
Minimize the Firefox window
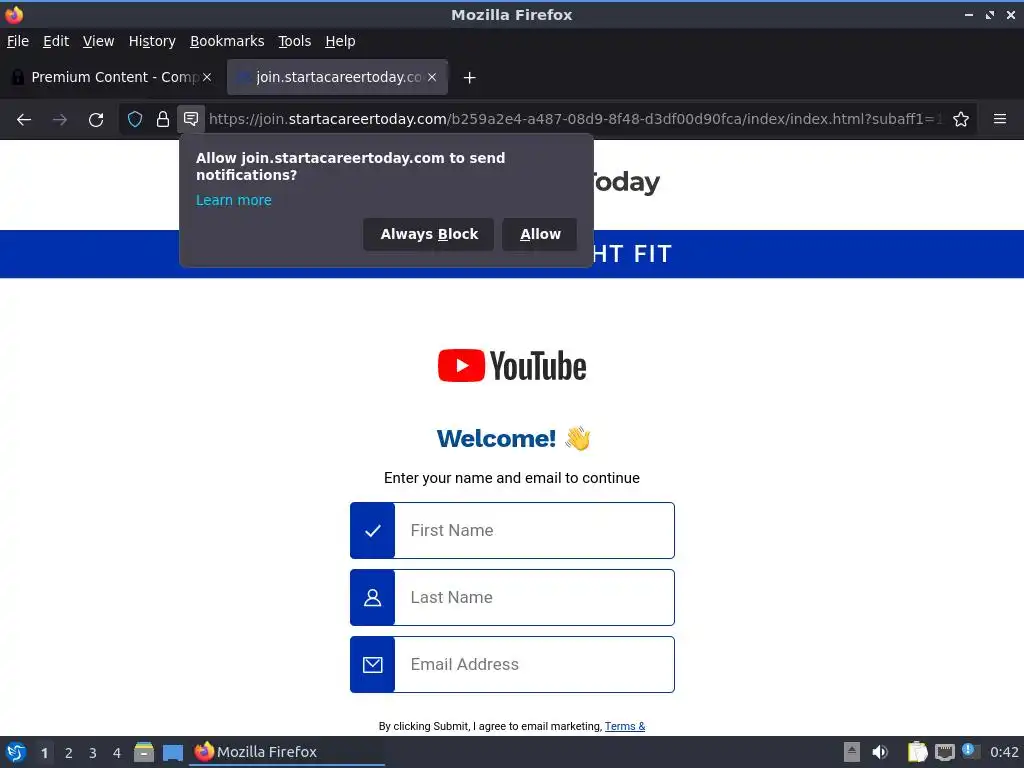(968, 14)
